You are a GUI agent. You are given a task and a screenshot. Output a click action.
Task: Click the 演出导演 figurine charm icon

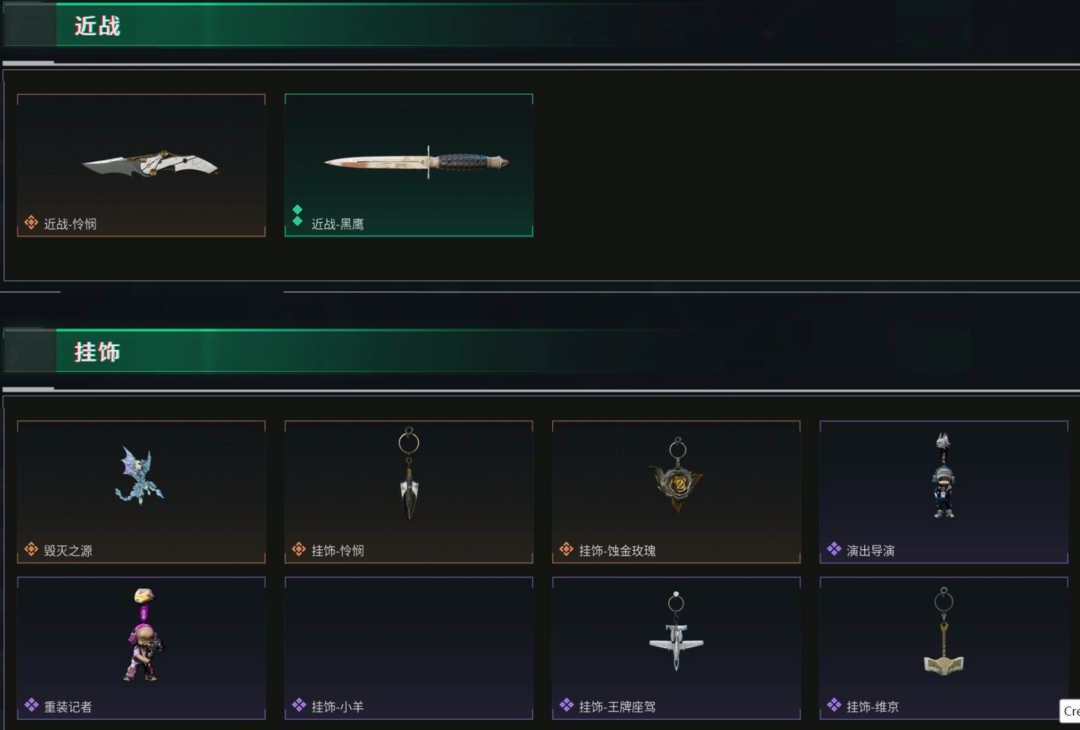[x=943, y=475]
